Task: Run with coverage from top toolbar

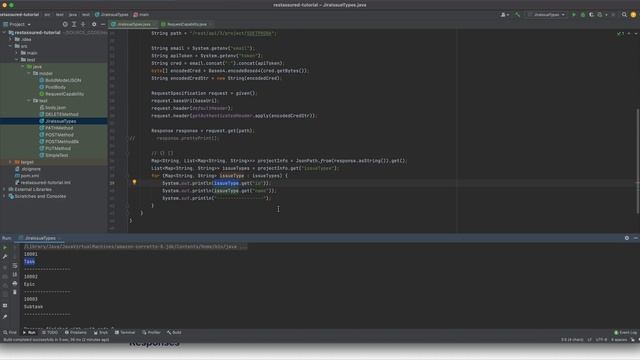Action: pyautogui.click(x=591, y=15)
